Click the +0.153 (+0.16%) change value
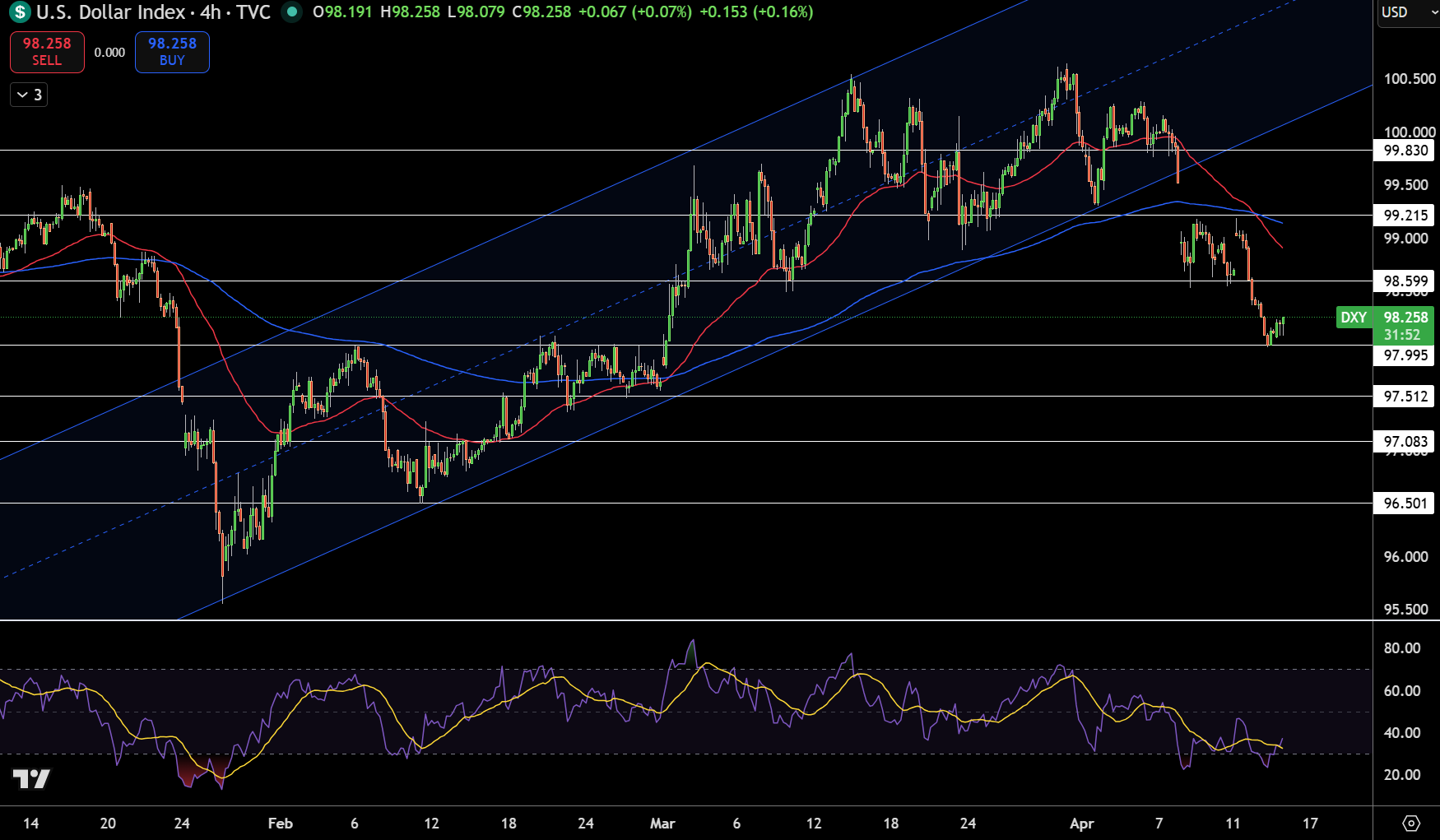Viewport: 1440px width, 840px height. [x=756, y=12]
